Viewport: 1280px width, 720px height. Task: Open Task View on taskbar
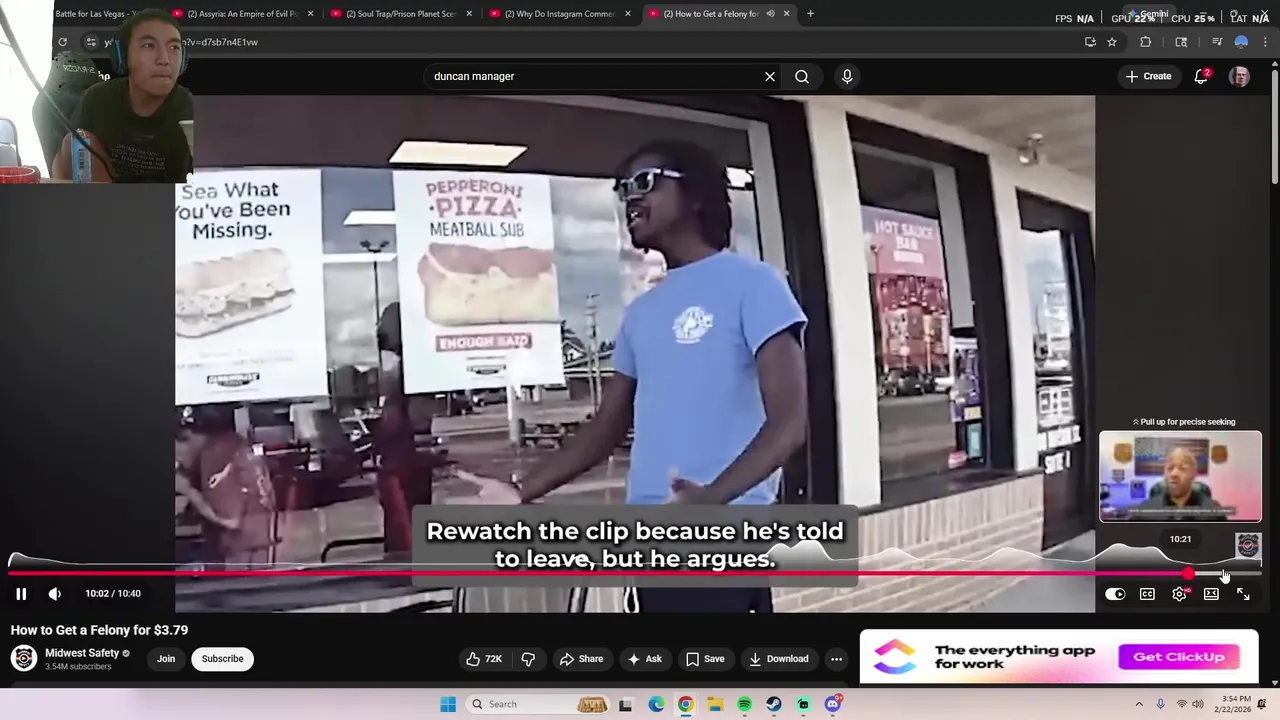625,704
